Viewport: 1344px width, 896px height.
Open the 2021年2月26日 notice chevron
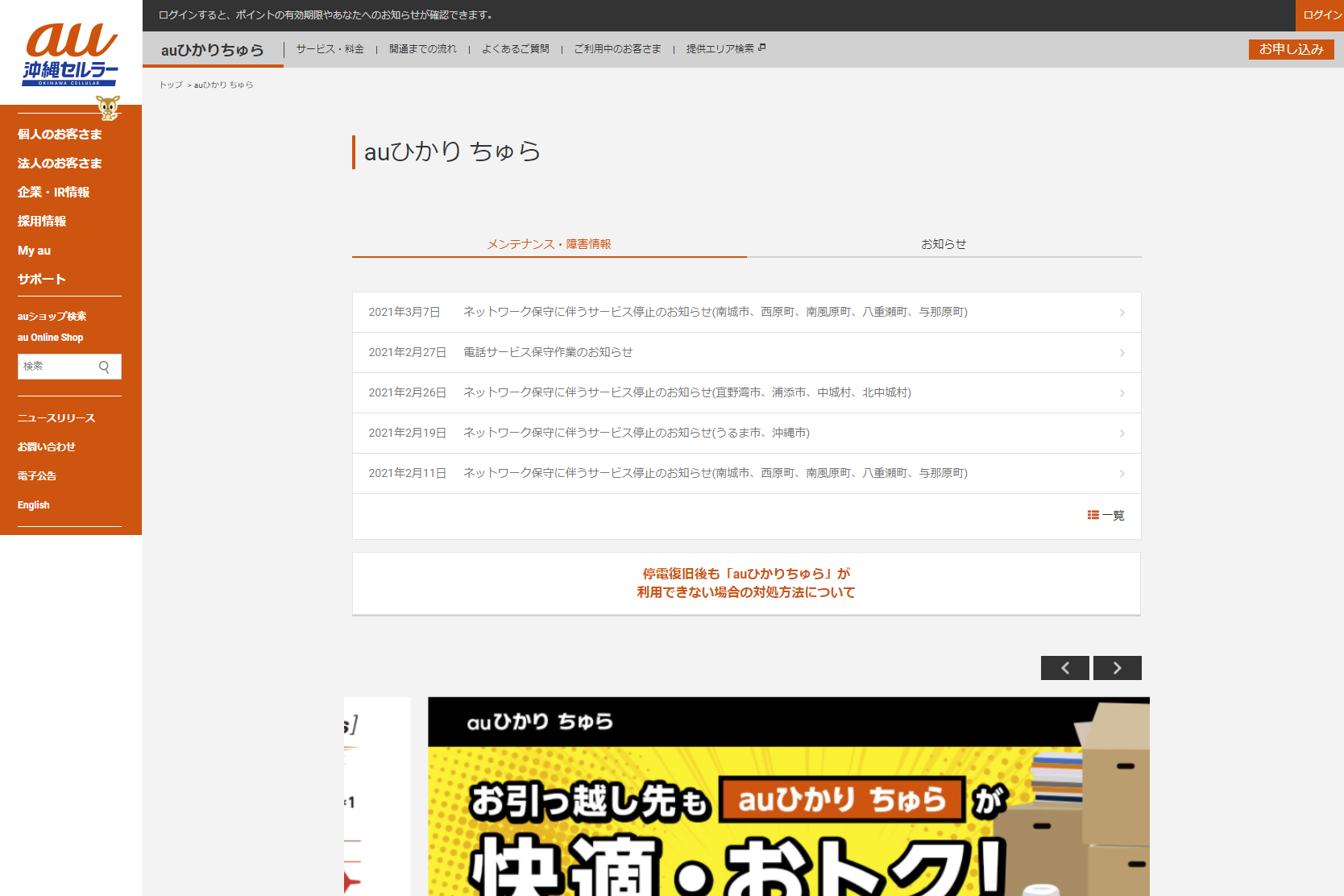[1122, 393]
